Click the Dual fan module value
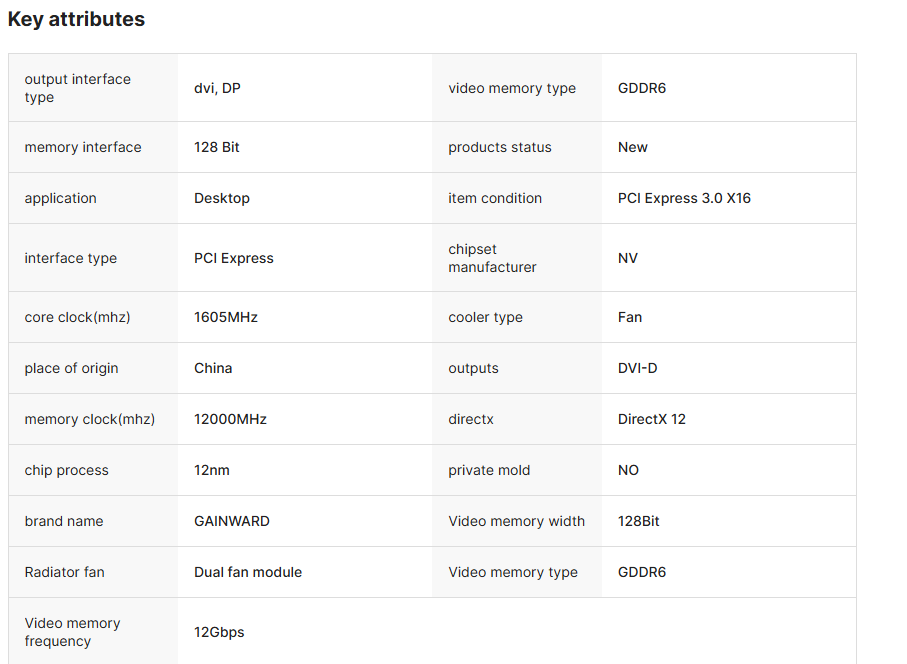This screenshot has height=664, width=907. [247, 572]
